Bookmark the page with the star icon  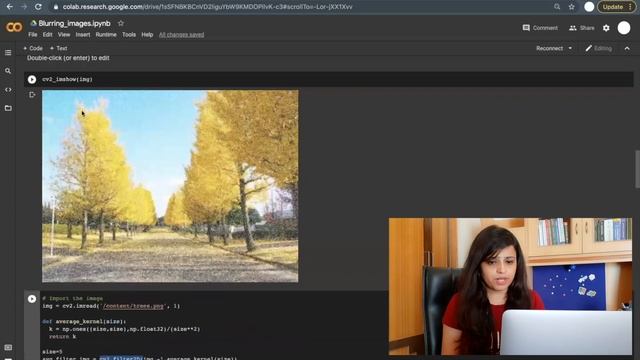click(571, 7)
